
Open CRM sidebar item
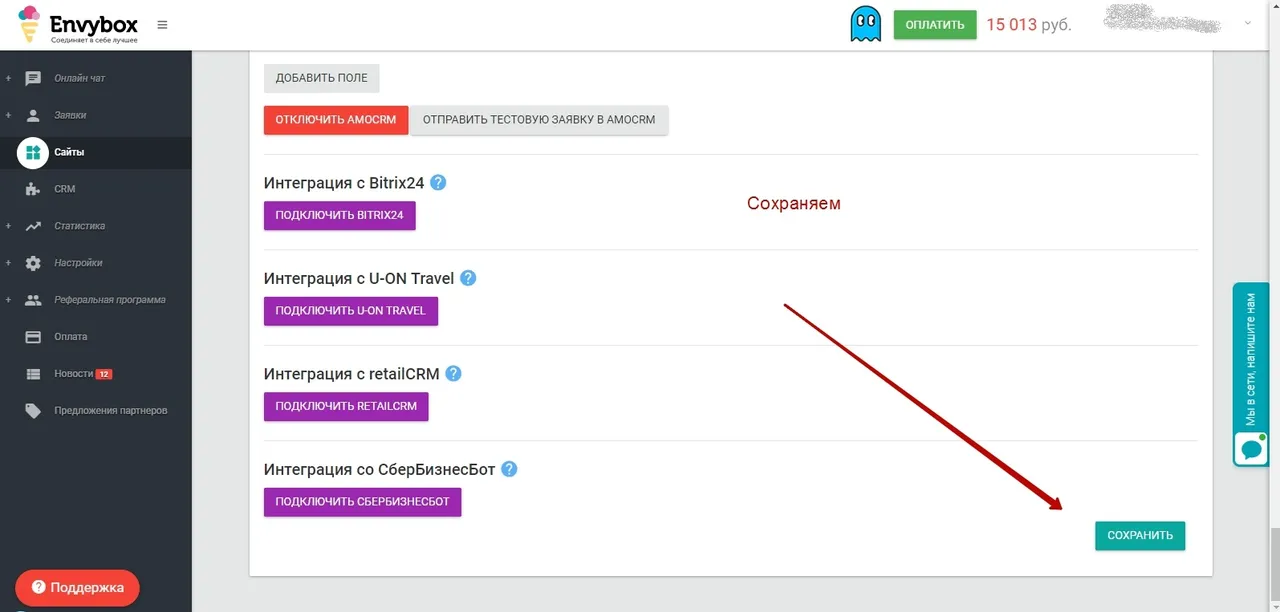click(x=64, y=189)
